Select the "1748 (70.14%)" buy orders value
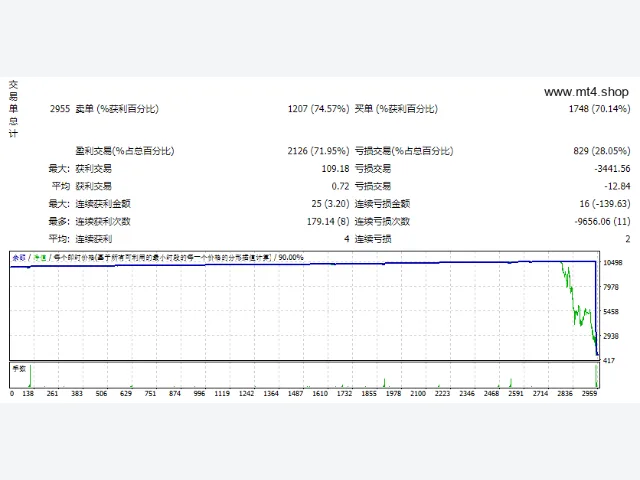The image size is (640, 480). (x=599, y=109)
